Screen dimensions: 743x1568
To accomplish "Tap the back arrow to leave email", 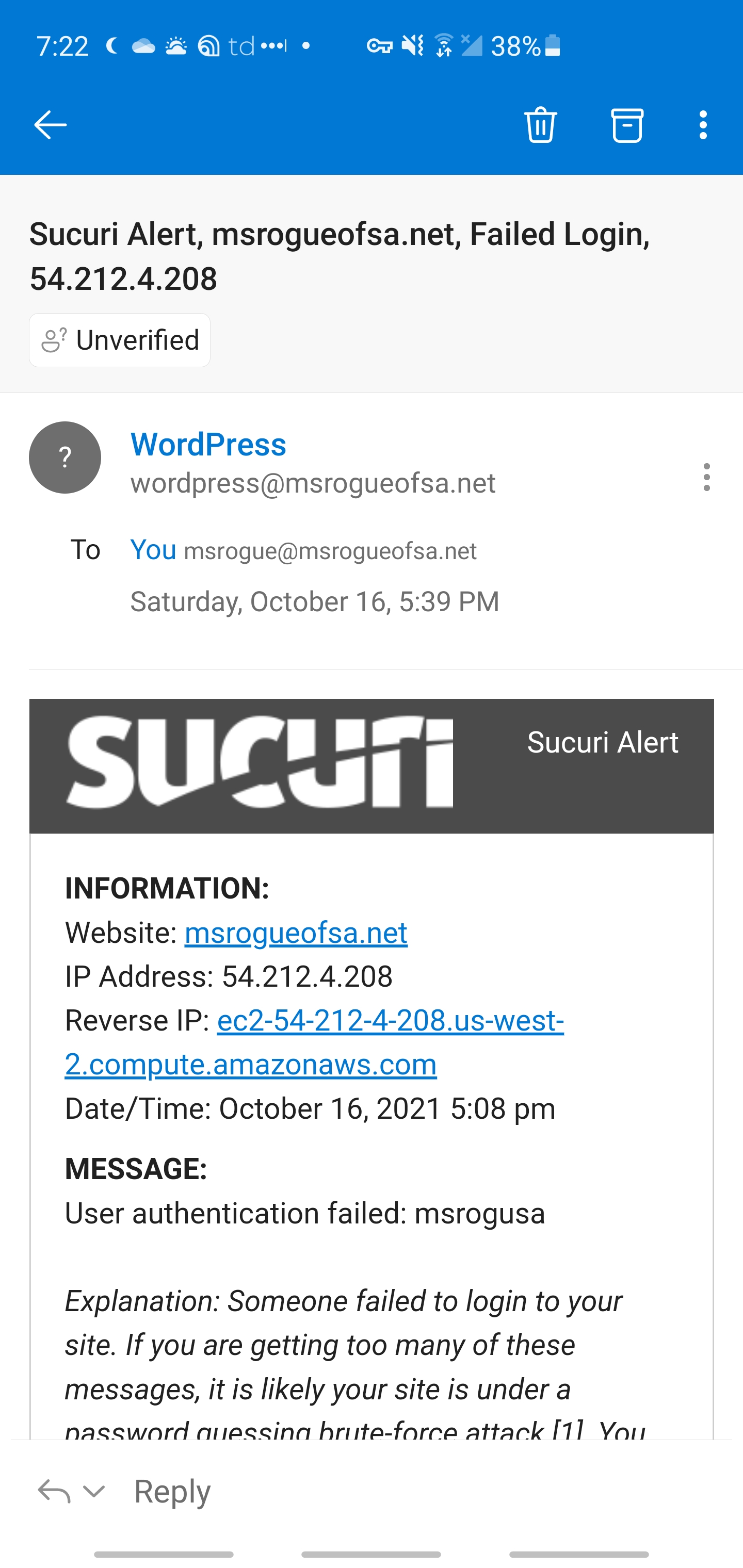I will [50, 125].
